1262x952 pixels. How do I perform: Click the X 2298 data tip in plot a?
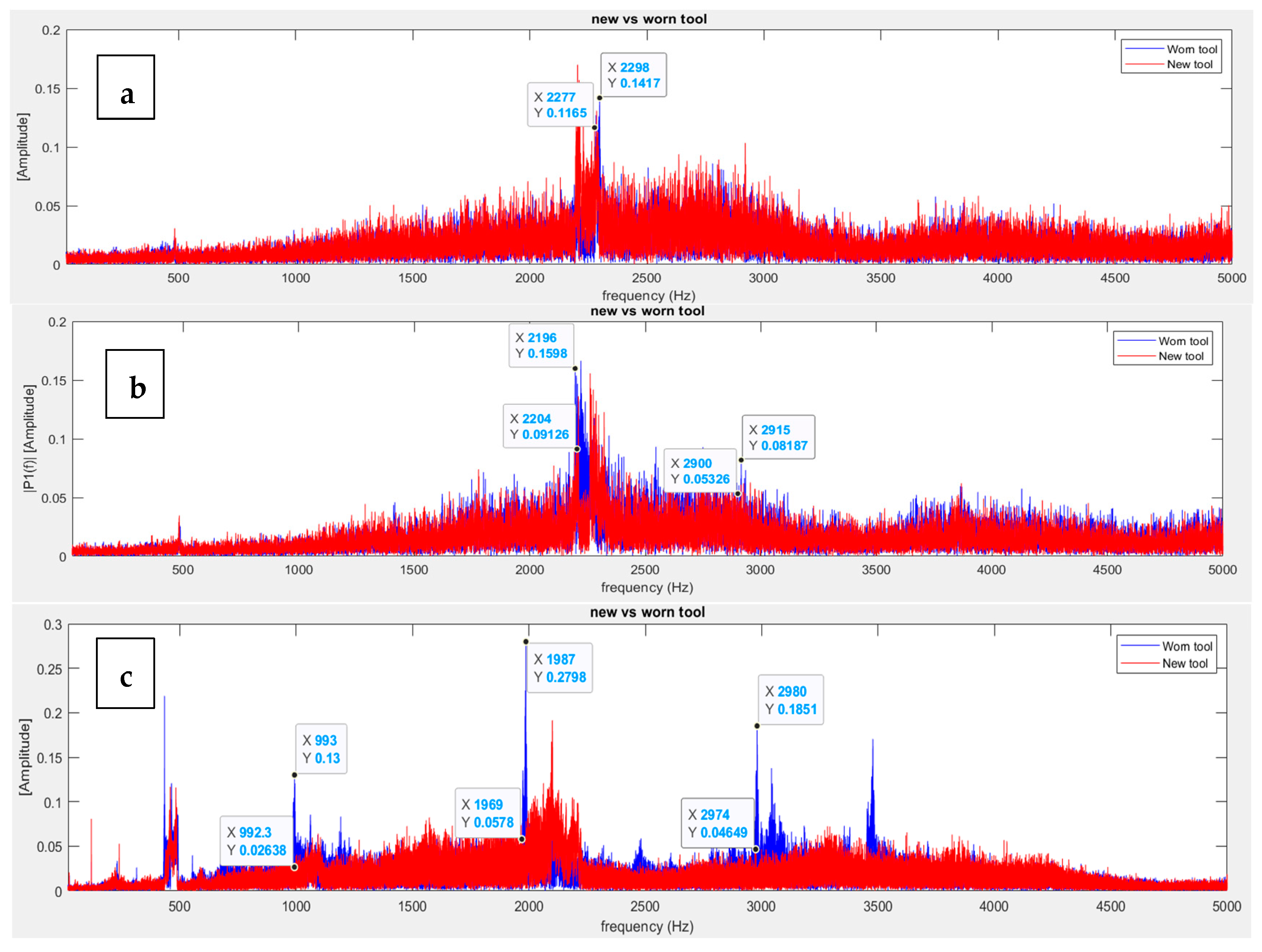(633, 75)
